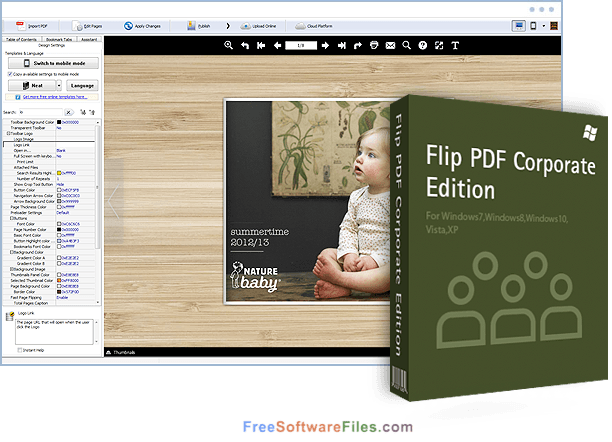Click the Logo Link description text box
Image resolution: width=612 pixels, height=442 pixels.
point(54,332)
